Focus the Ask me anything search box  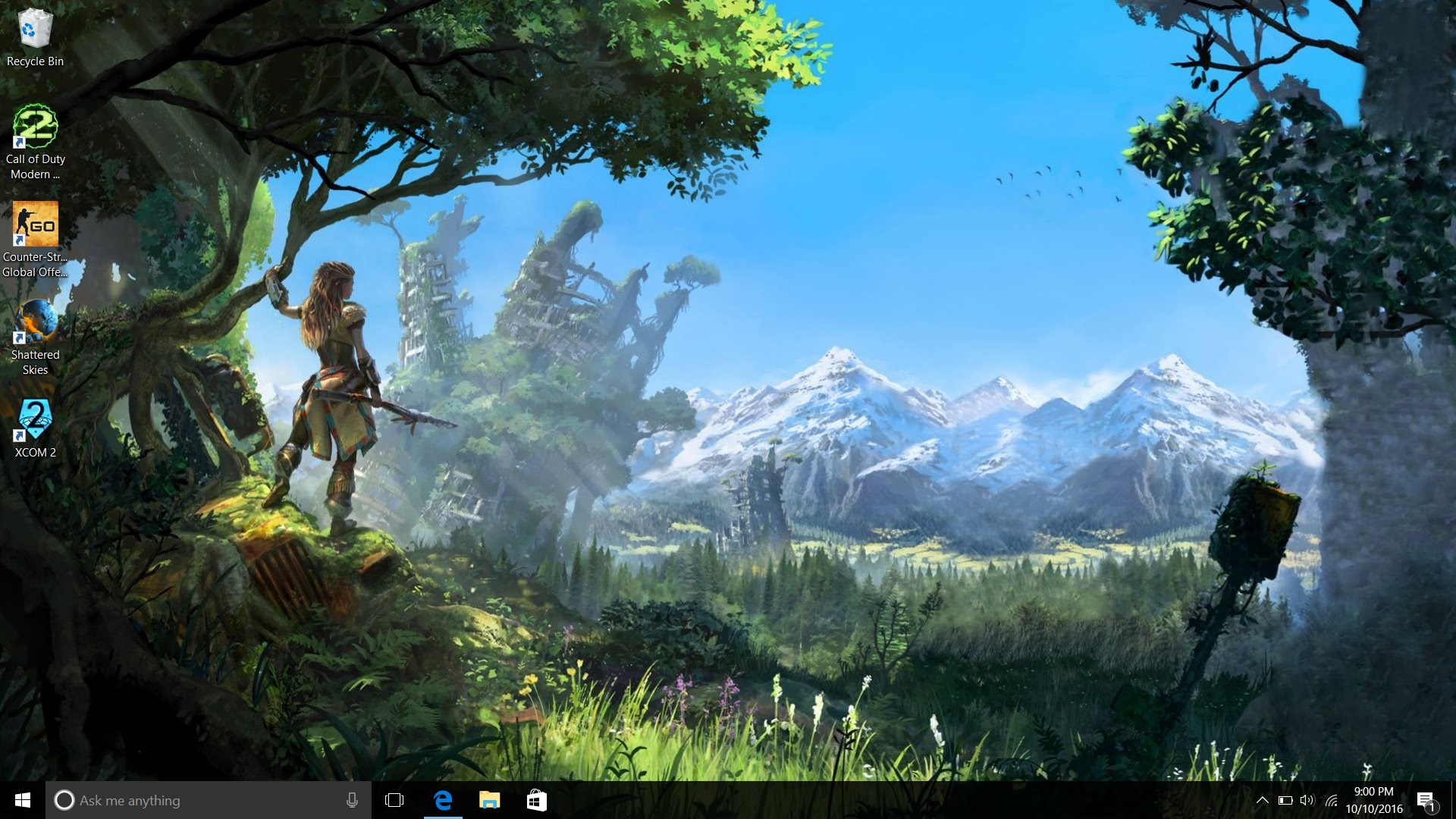209,800
